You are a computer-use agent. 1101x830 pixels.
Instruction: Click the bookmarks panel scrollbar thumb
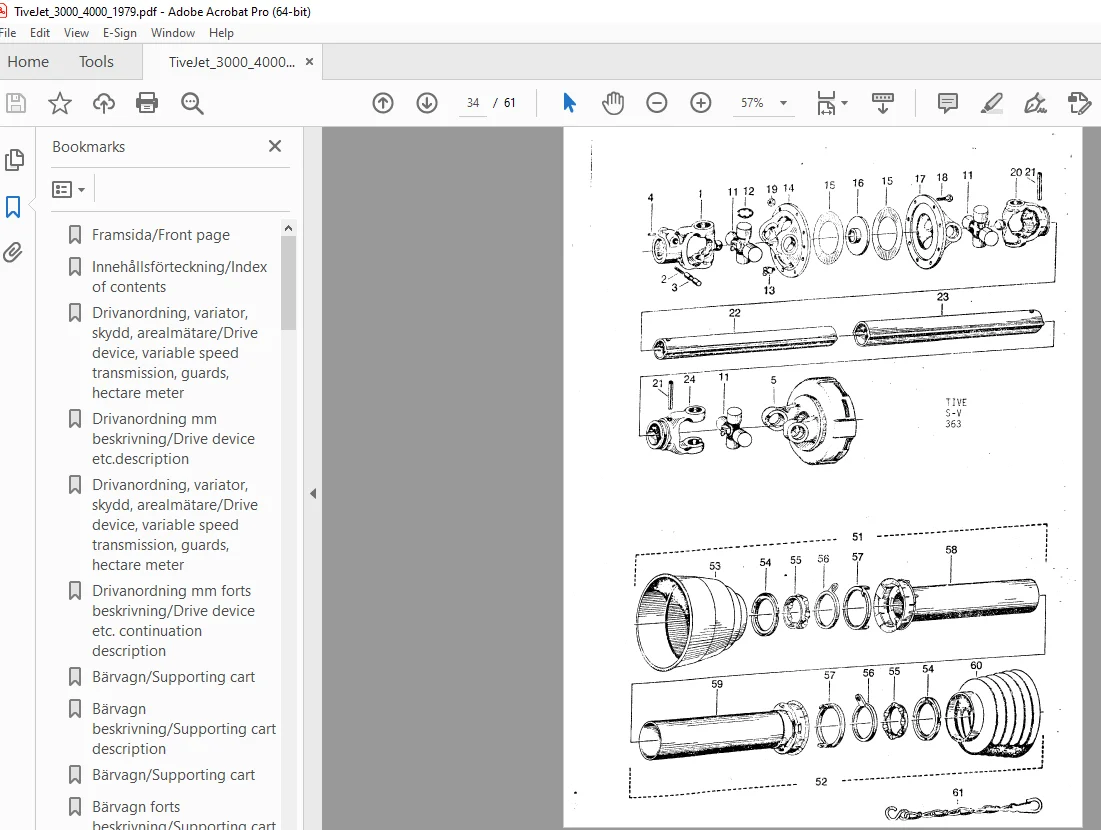(288, 282)
